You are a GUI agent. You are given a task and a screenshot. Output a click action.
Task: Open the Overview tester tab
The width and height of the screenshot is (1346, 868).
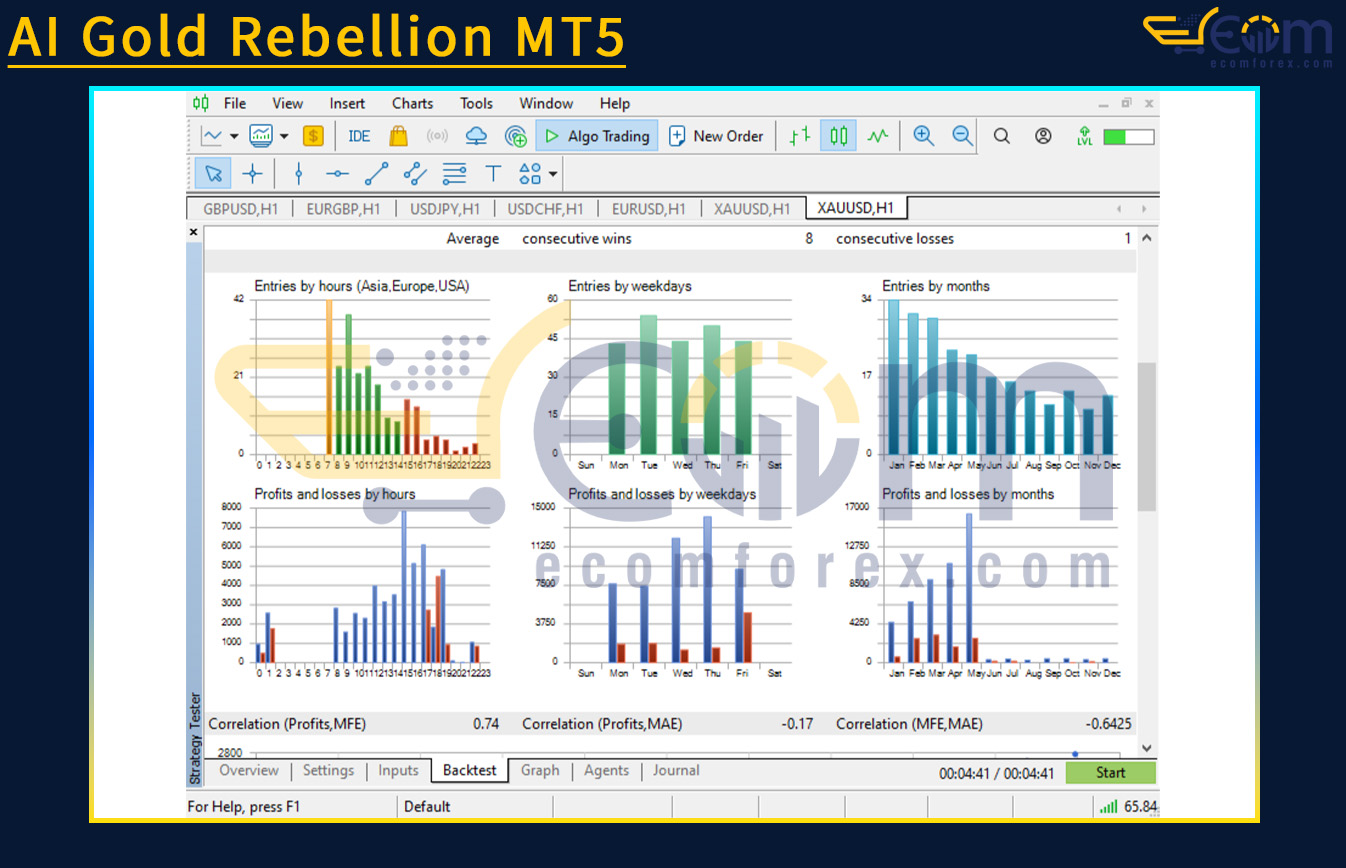point(249,770)
